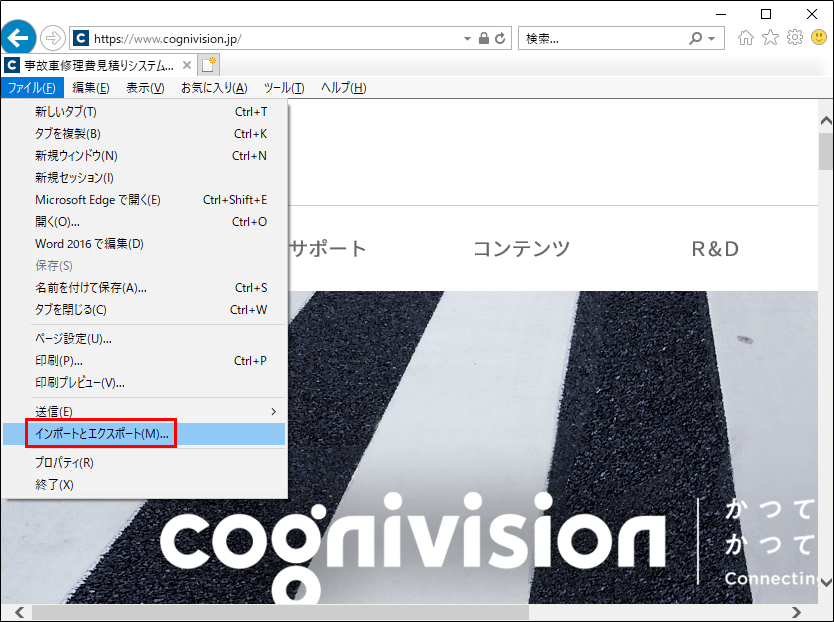The height and width of the screenshot is (622, 834).
Task: Click the コンテンツ navigation link
Action: coord(521,248)
